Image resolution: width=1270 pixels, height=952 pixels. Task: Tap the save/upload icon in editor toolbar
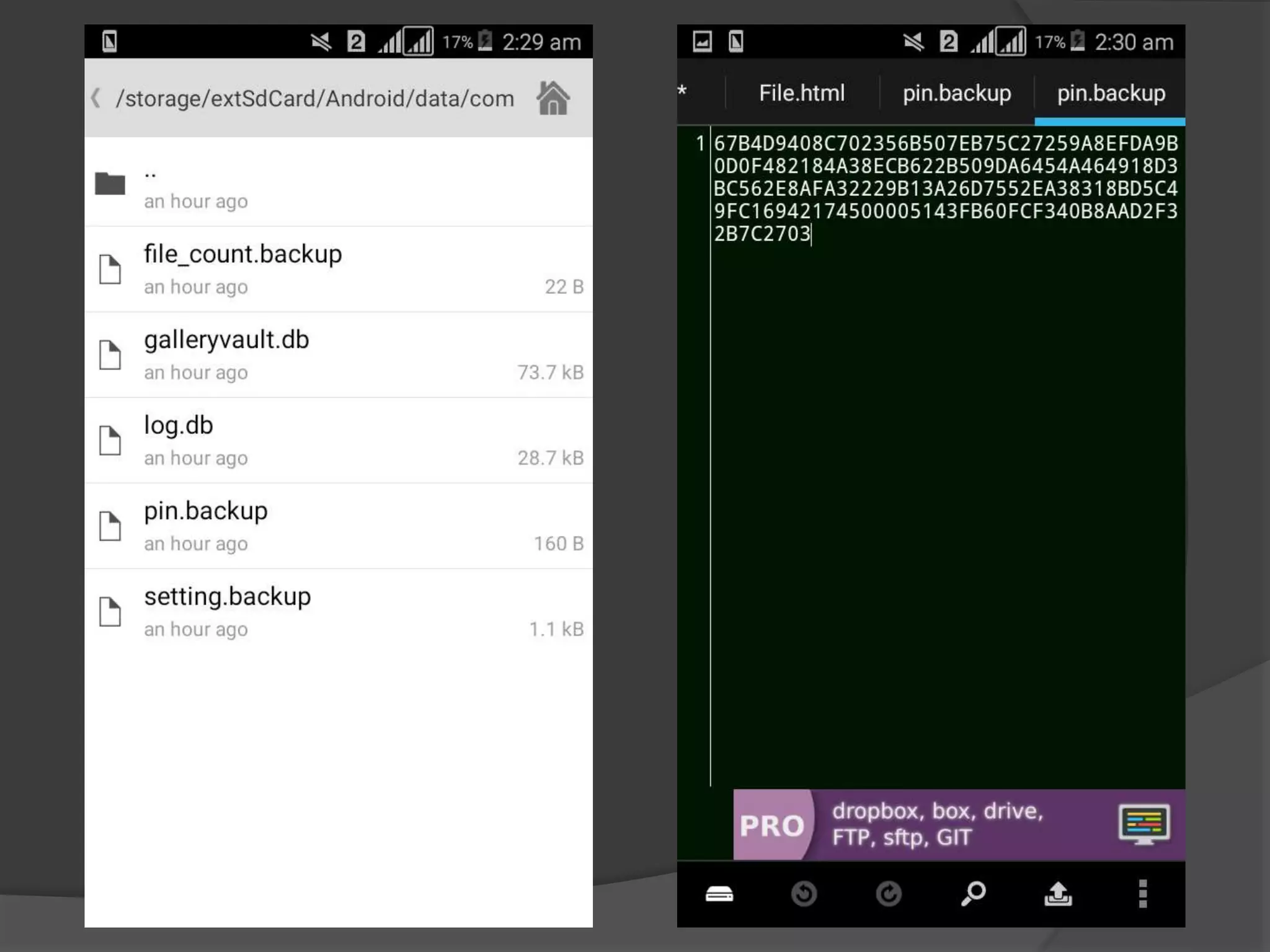[x=1058, y=894]
